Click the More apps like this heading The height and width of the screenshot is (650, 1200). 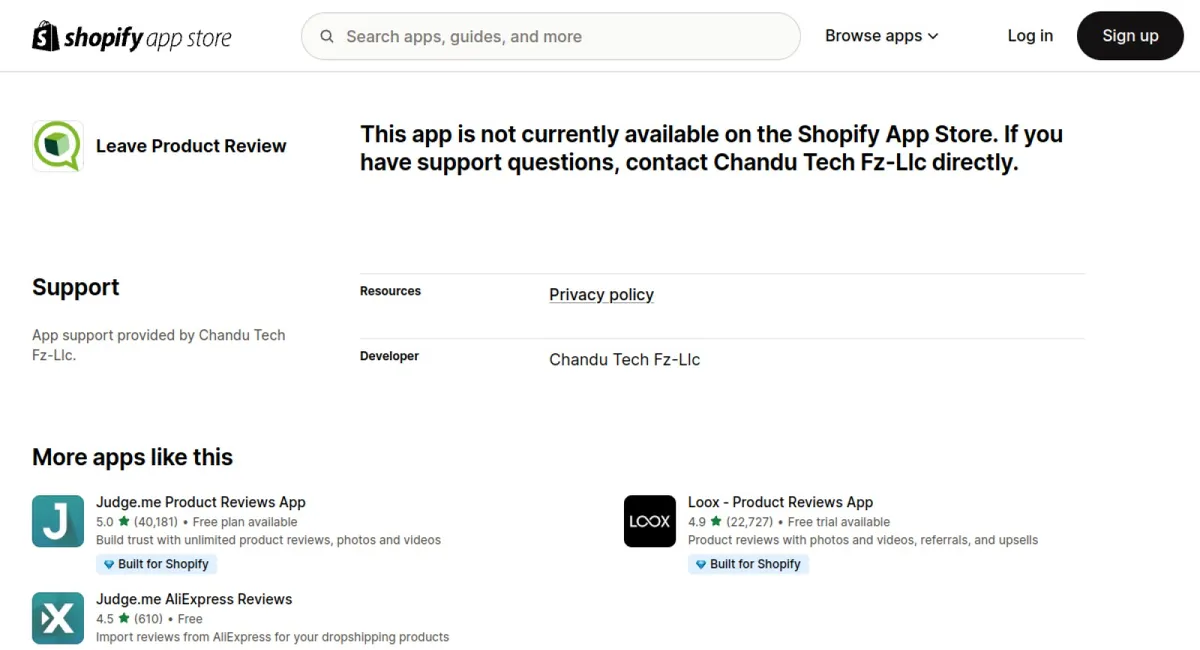[x=132, y=457]
